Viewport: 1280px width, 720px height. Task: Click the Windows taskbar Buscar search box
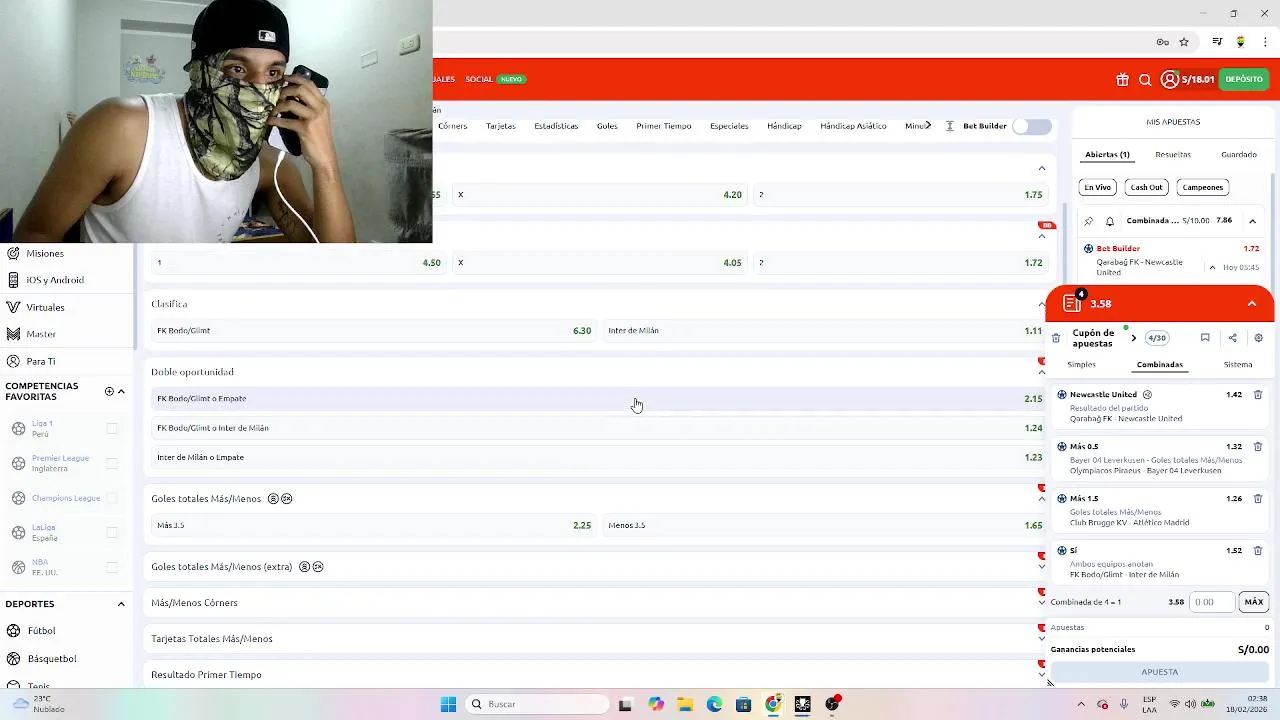click(538, 704)
